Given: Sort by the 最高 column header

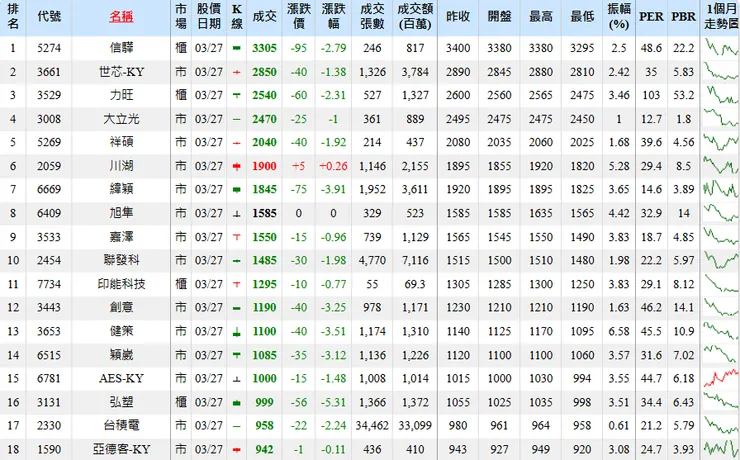Looking at the screenshot, I should pyautogui.click(x=541, y=17).
